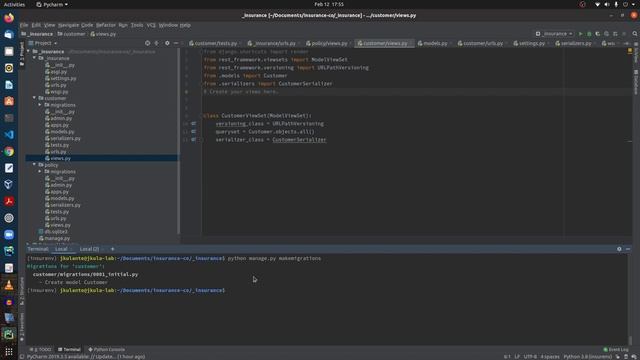Collapse the _insurance root folder

click(x=29, y=51)
